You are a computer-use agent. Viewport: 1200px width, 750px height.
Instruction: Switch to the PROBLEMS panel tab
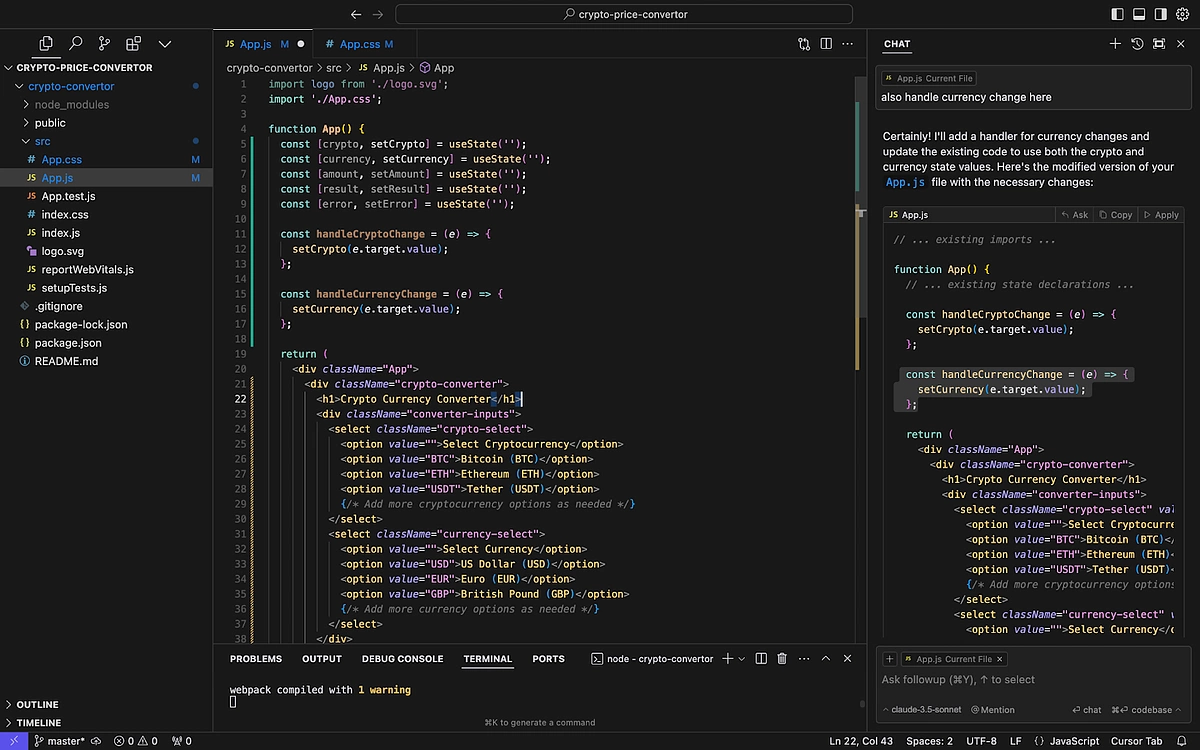(x=256, y=659)
